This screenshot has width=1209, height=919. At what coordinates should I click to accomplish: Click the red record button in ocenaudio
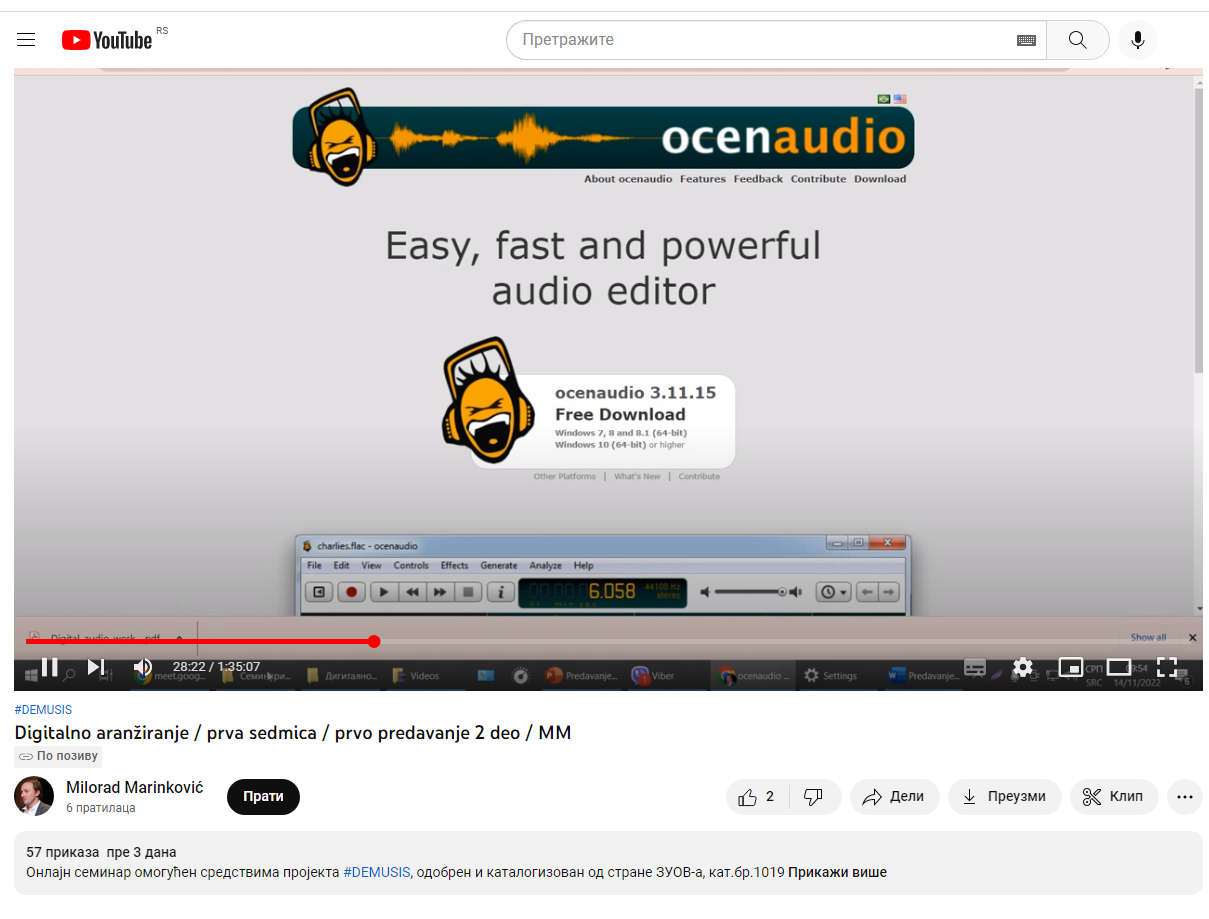pos(351,592)
